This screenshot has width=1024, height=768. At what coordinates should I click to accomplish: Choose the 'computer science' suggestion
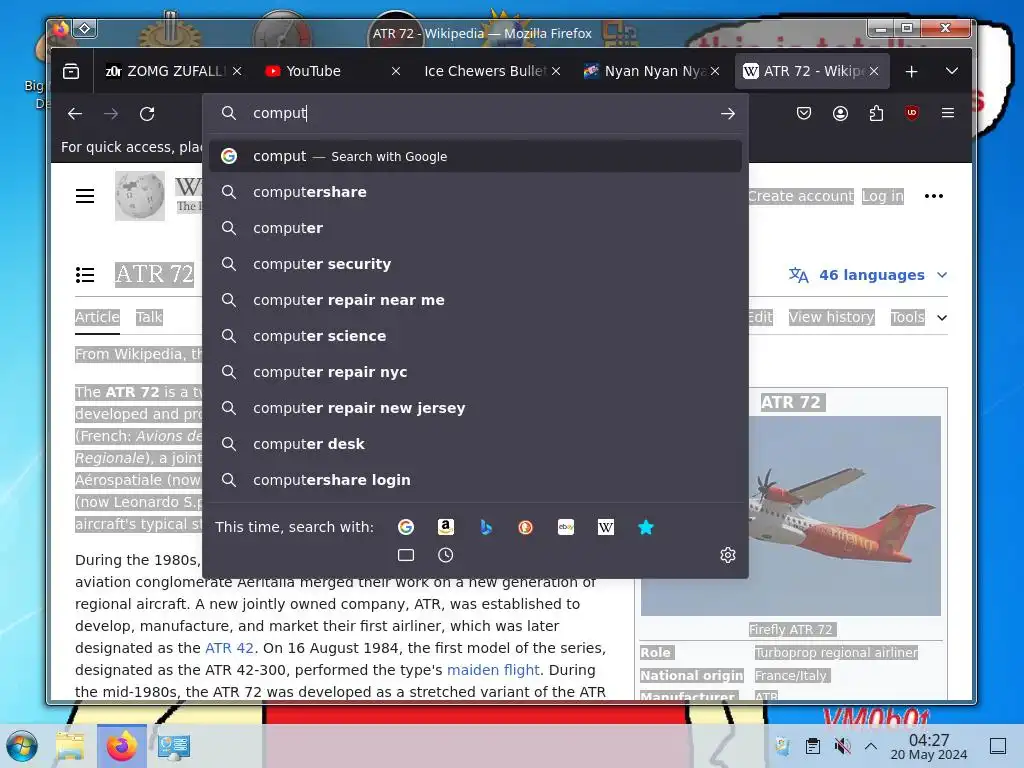coord(475,336)
